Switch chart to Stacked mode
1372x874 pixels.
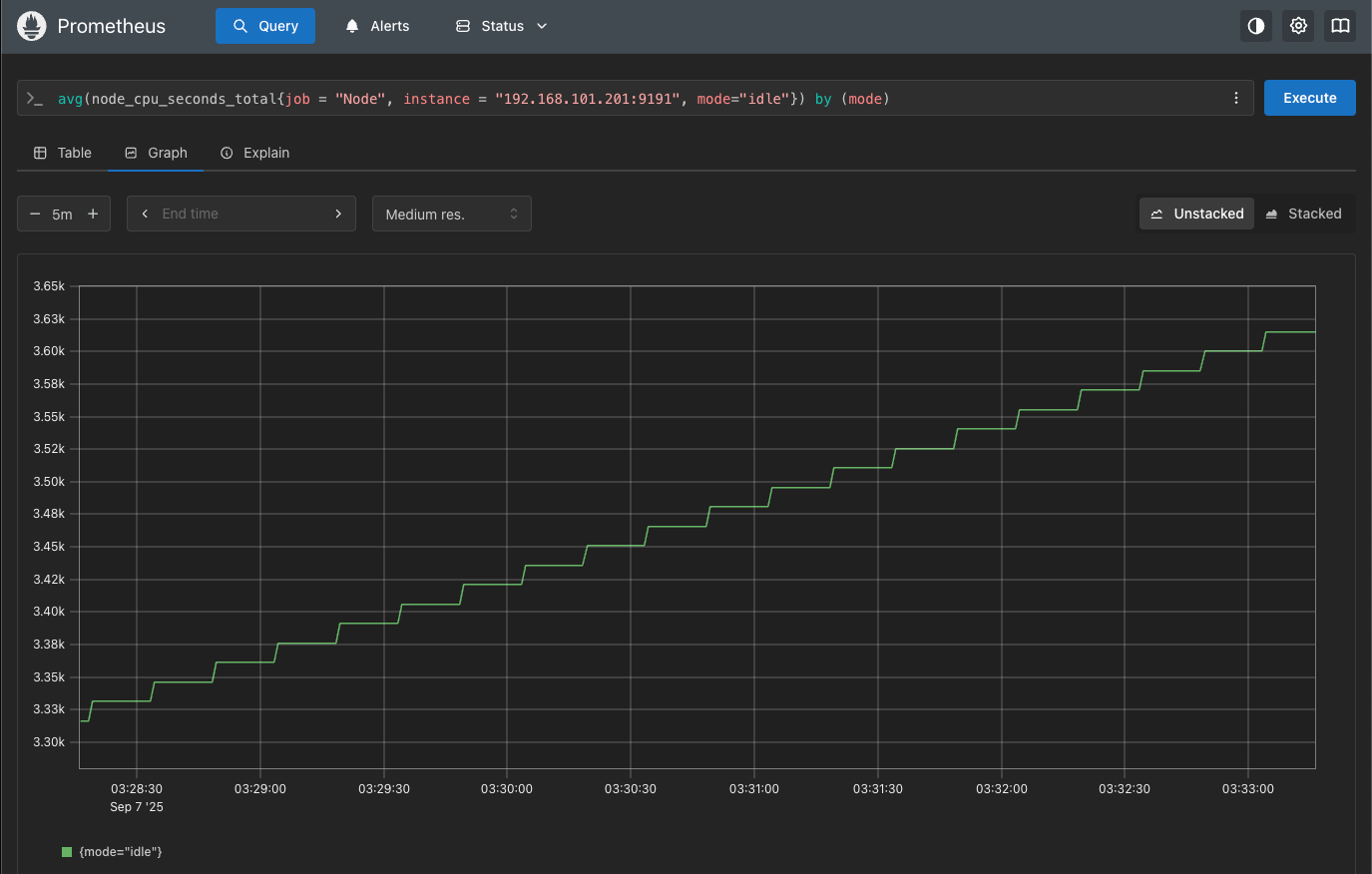tap(1303, 214)
